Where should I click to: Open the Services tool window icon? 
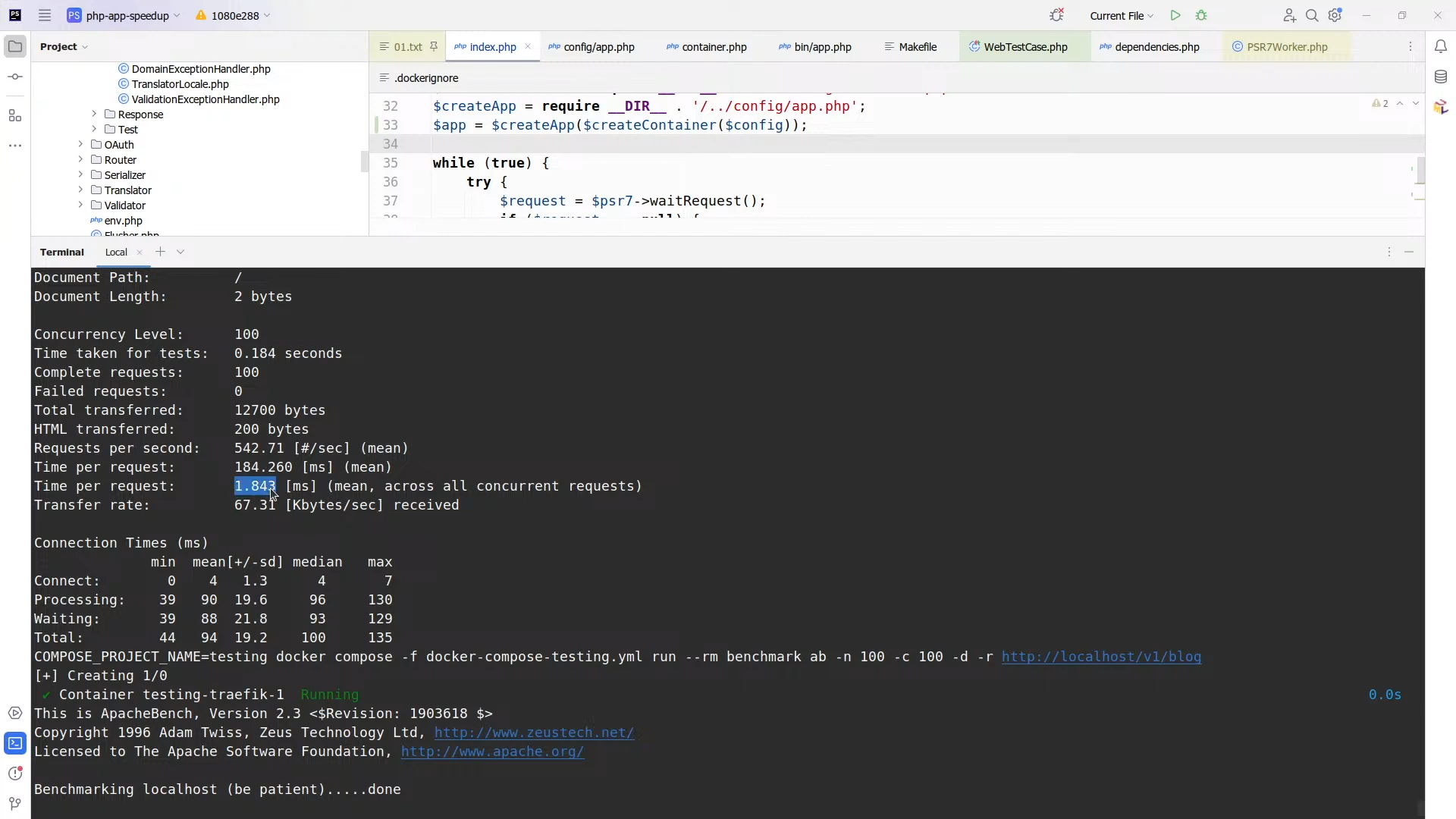(15, 713)
